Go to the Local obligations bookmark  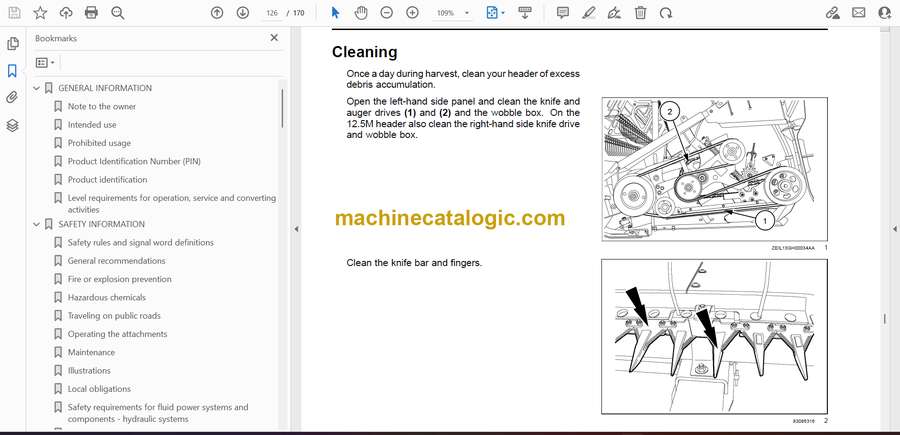(99, 389)
